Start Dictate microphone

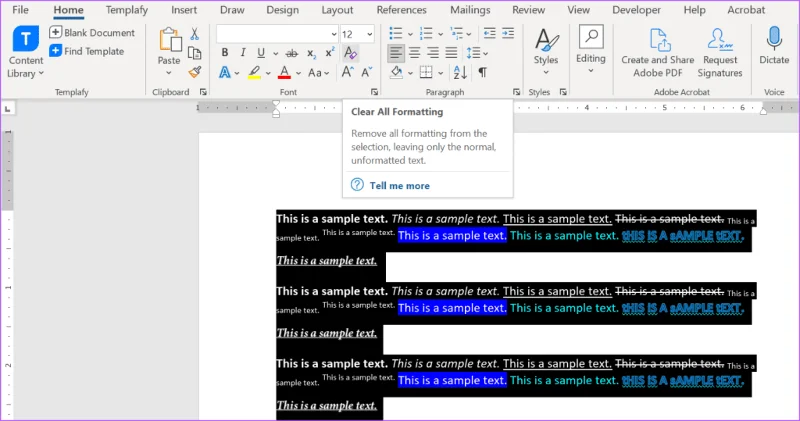[774, 45]
